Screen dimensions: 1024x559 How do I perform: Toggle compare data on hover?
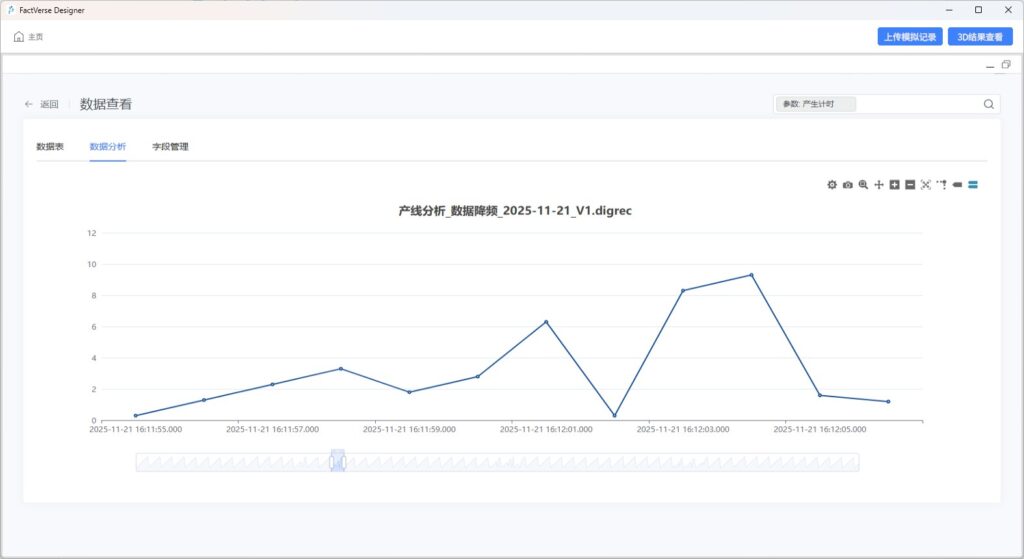972,185
